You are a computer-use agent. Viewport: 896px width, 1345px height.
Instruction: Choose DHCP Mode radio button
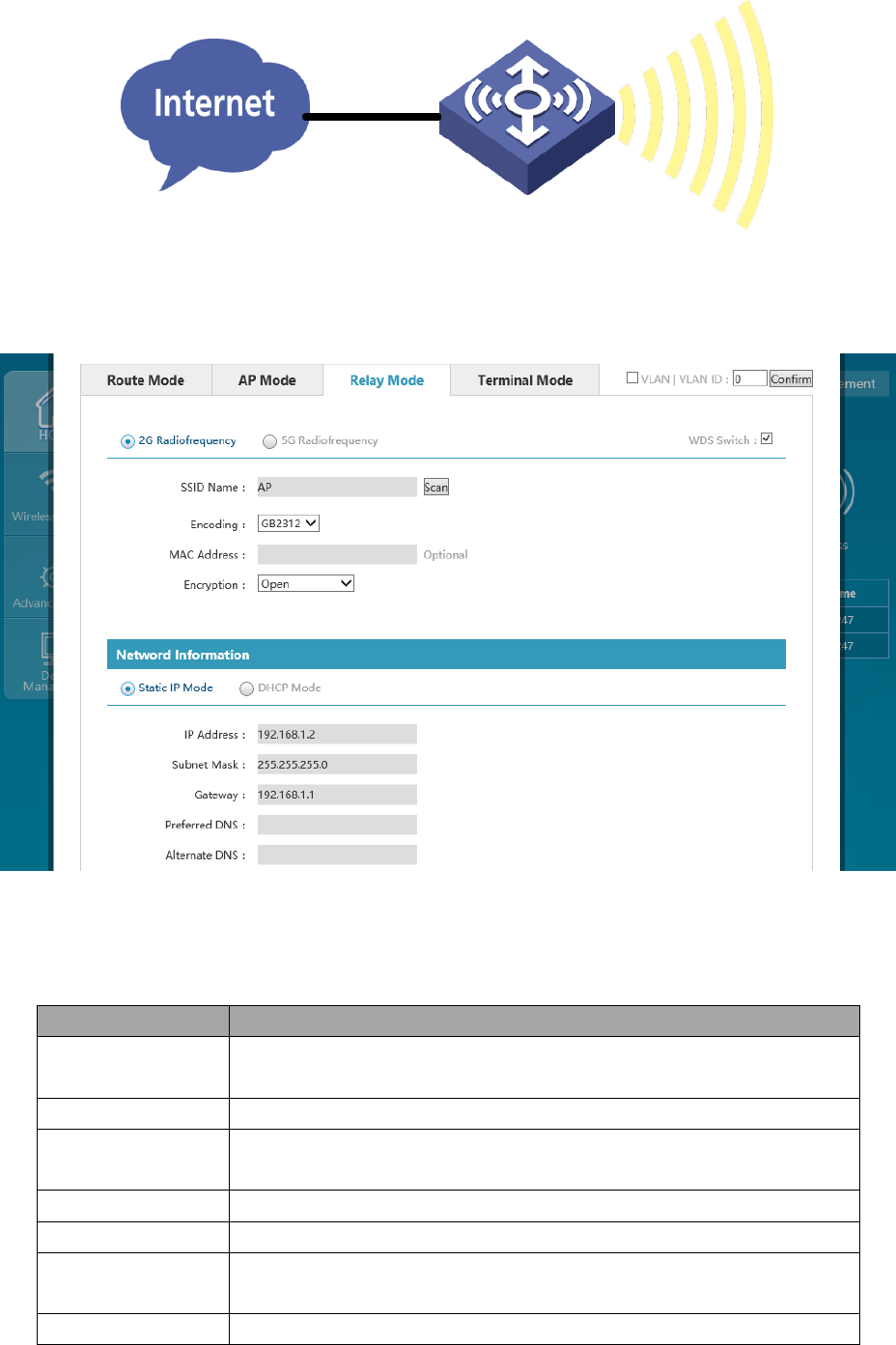pyautogui.click(x=246, y=688)
